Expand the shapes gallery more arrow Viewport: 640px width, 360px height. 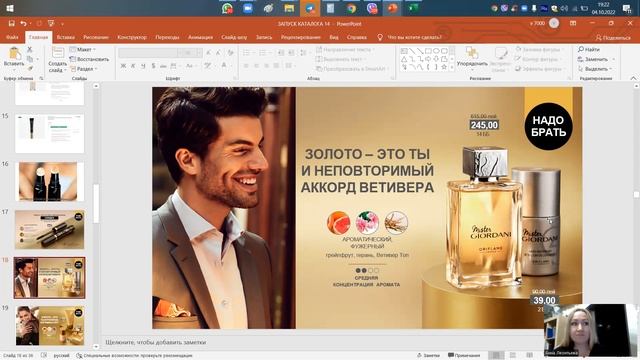[x=452, y=67]
